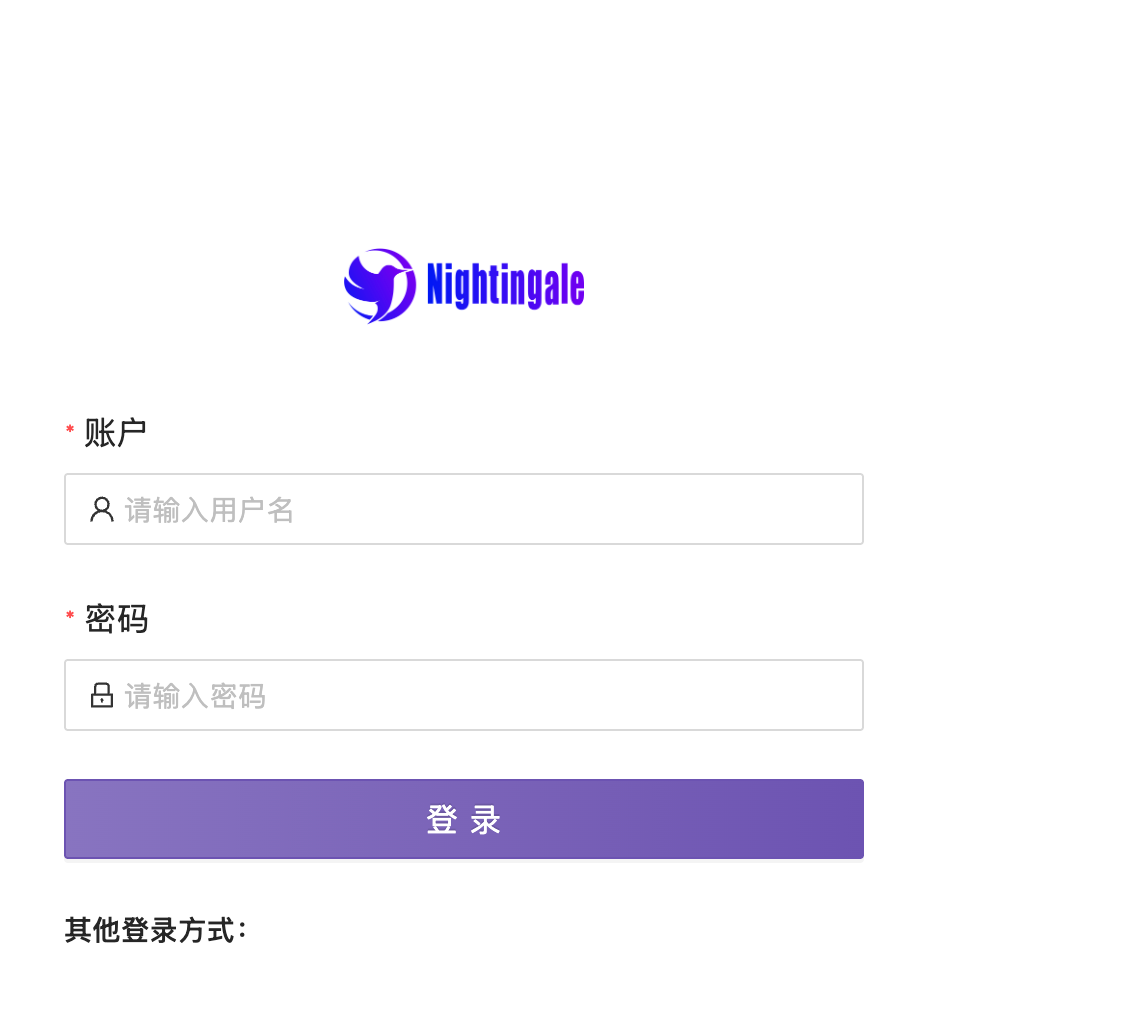1138x1032 pixels.
Task: Click the red asterisk beside 账户
Action: pos(68,430)
